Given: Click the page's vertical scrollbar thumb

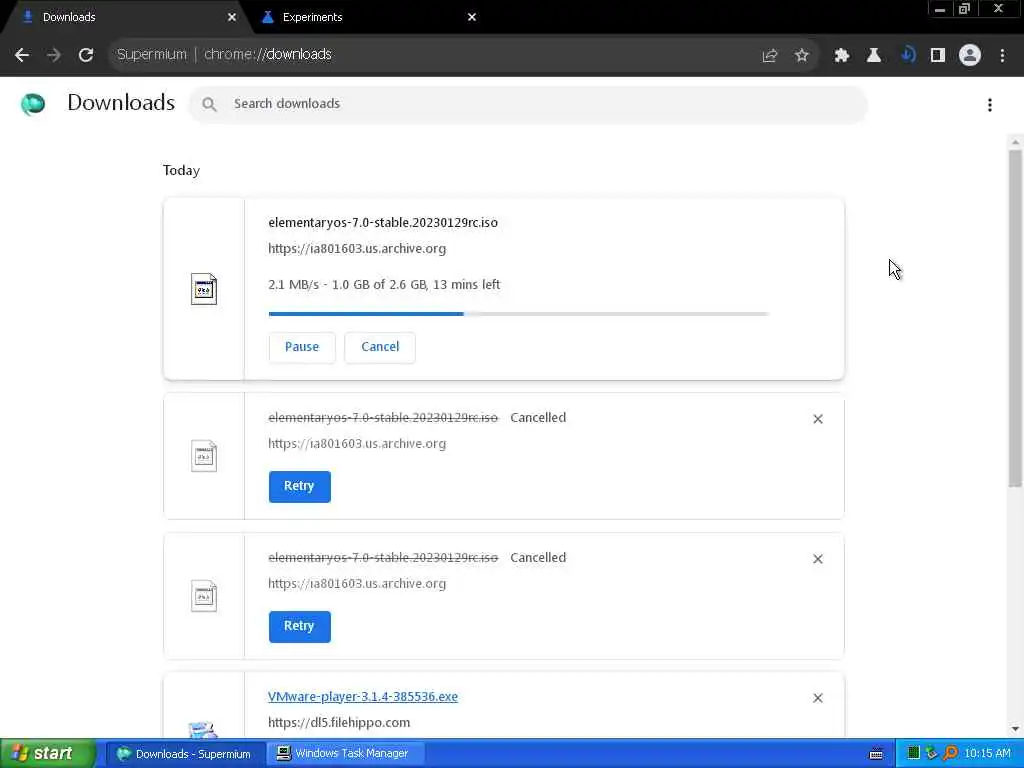Looking at the screenshot, I should click(1015, 318).
